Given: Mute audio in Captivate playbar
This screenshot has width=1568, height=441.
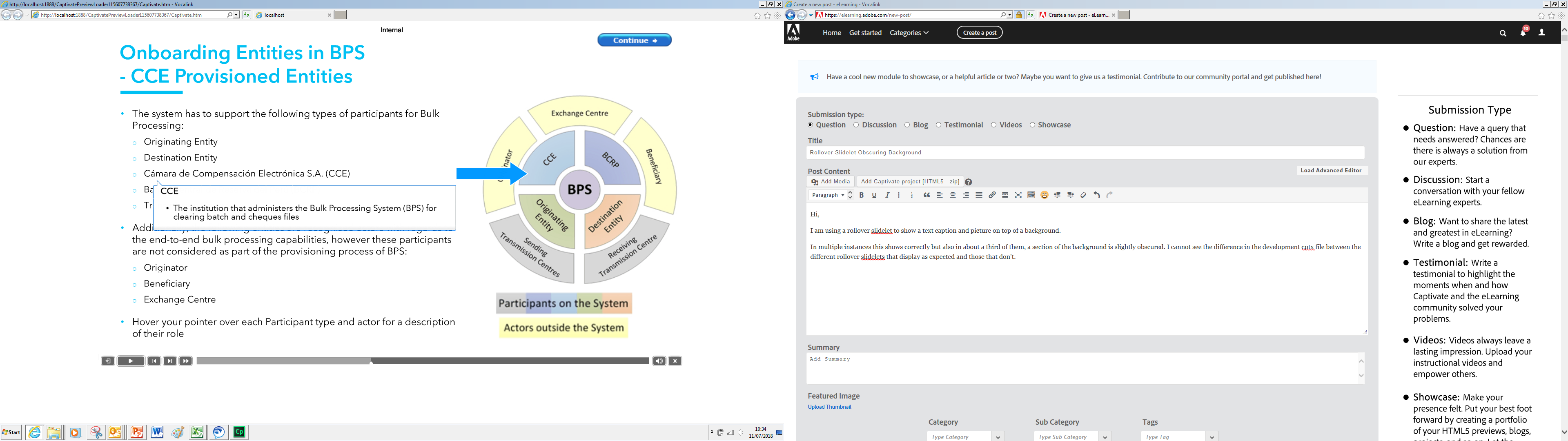Looking at the screenshot, I should (659, 361).
